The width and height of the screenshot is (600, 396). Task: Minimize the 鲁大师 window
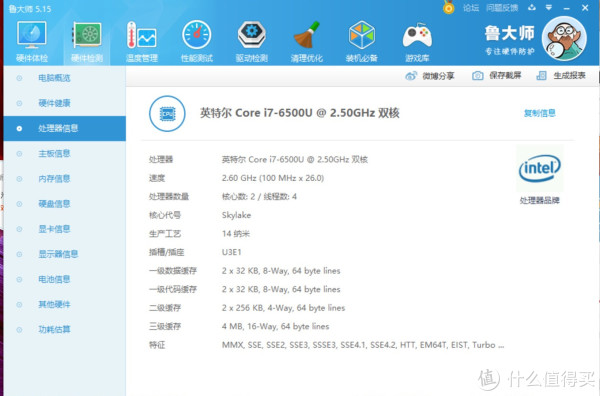coord(567,8)
